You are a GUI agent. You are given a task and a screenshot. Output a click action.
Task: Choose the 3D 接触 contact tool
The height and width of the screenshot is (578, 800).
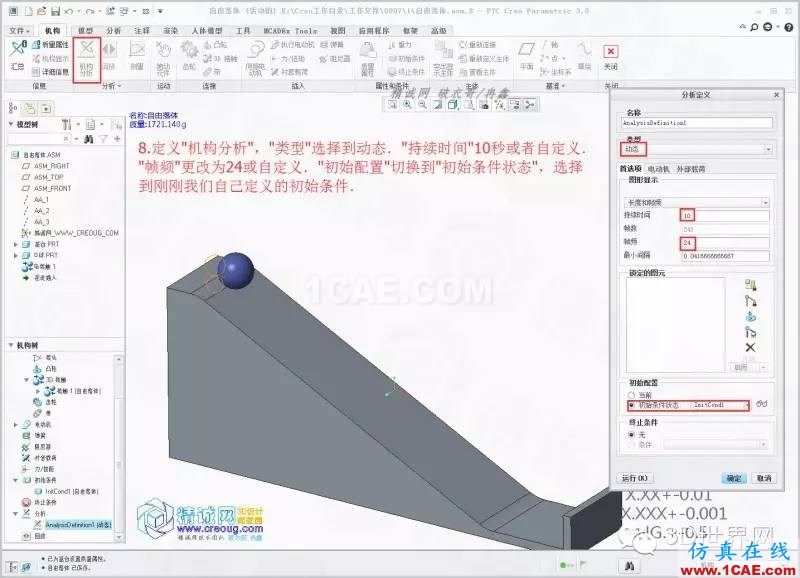pos(220,59)
